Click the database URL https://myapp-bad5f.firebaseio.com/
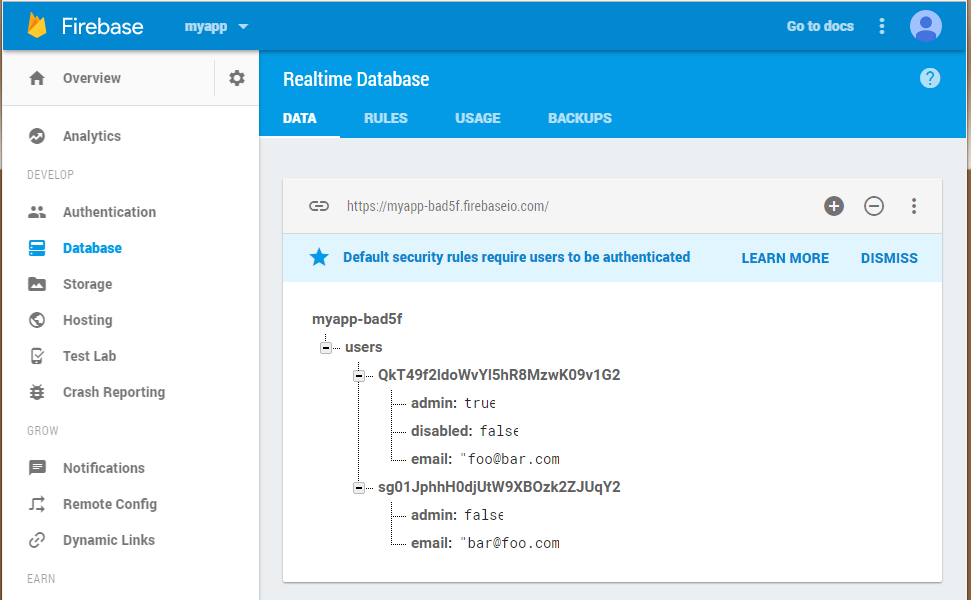The image size is (971, 600). [448, 206]
